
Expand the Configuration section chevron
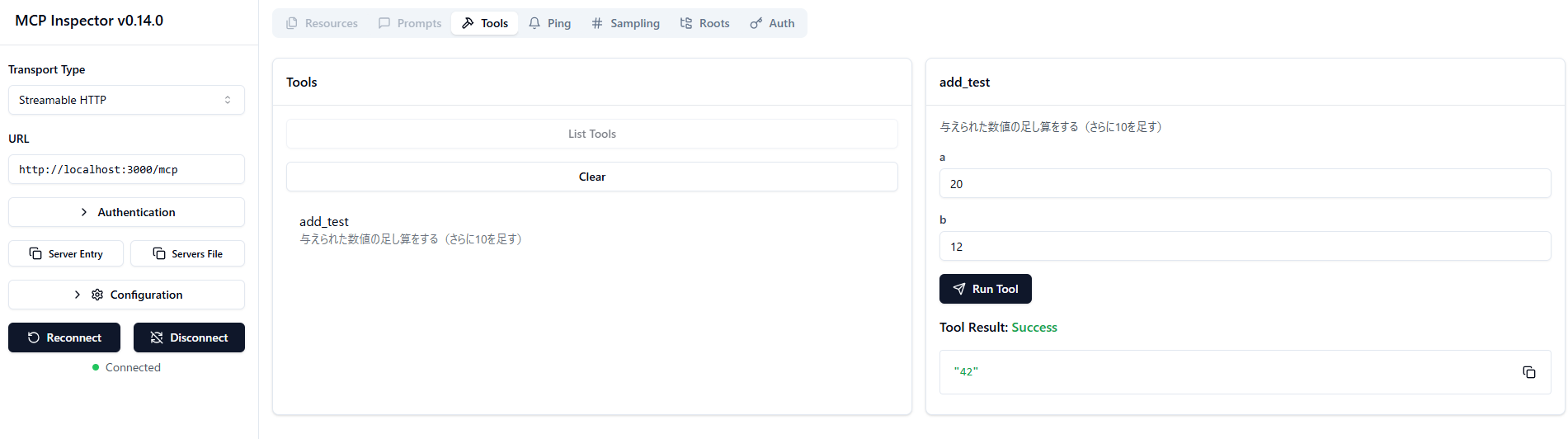(78, 295)
